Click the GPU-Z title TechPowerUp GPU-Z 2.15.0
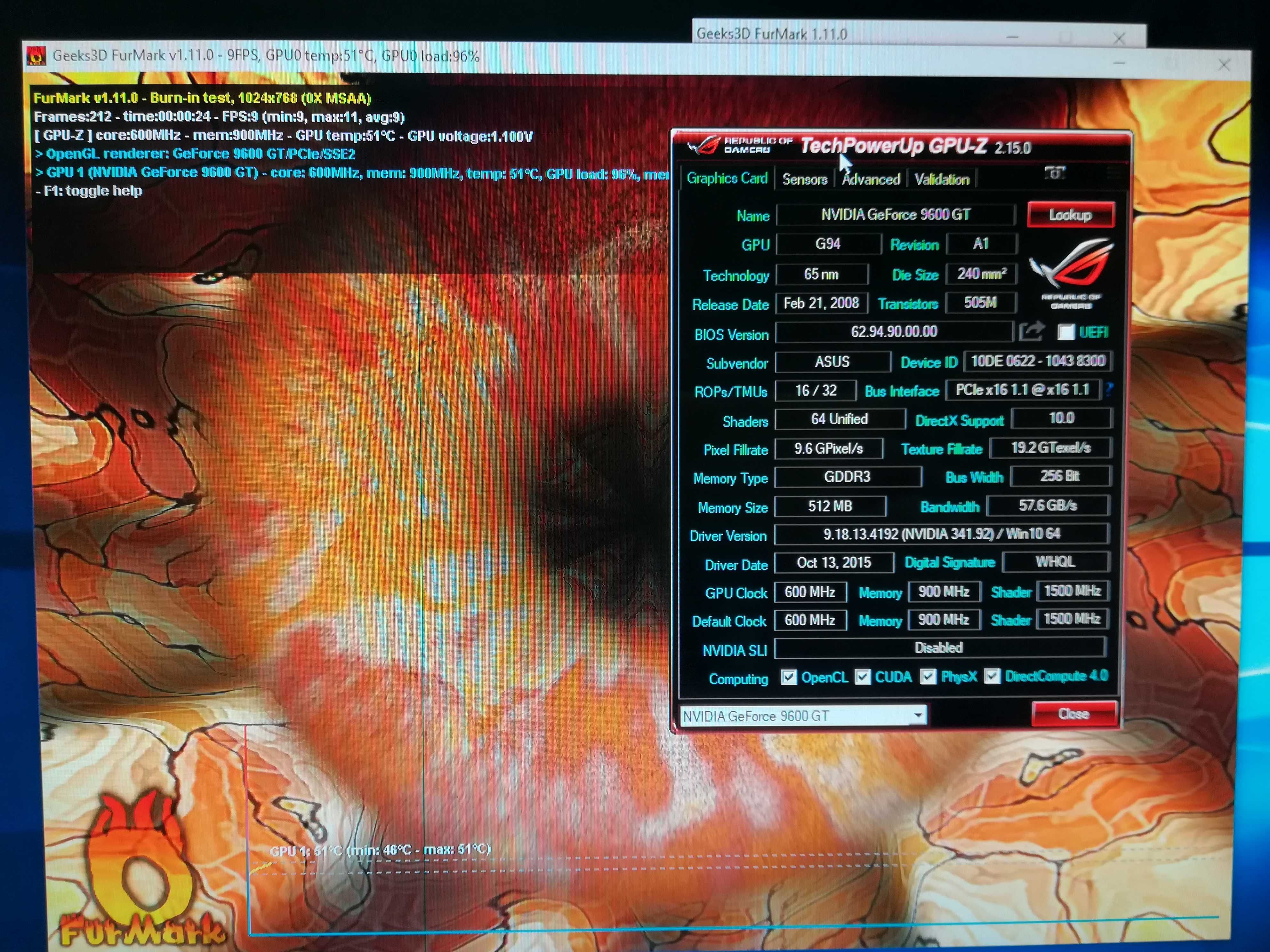This screenshot has width=1270, height=952. click(x=916, y=146)
